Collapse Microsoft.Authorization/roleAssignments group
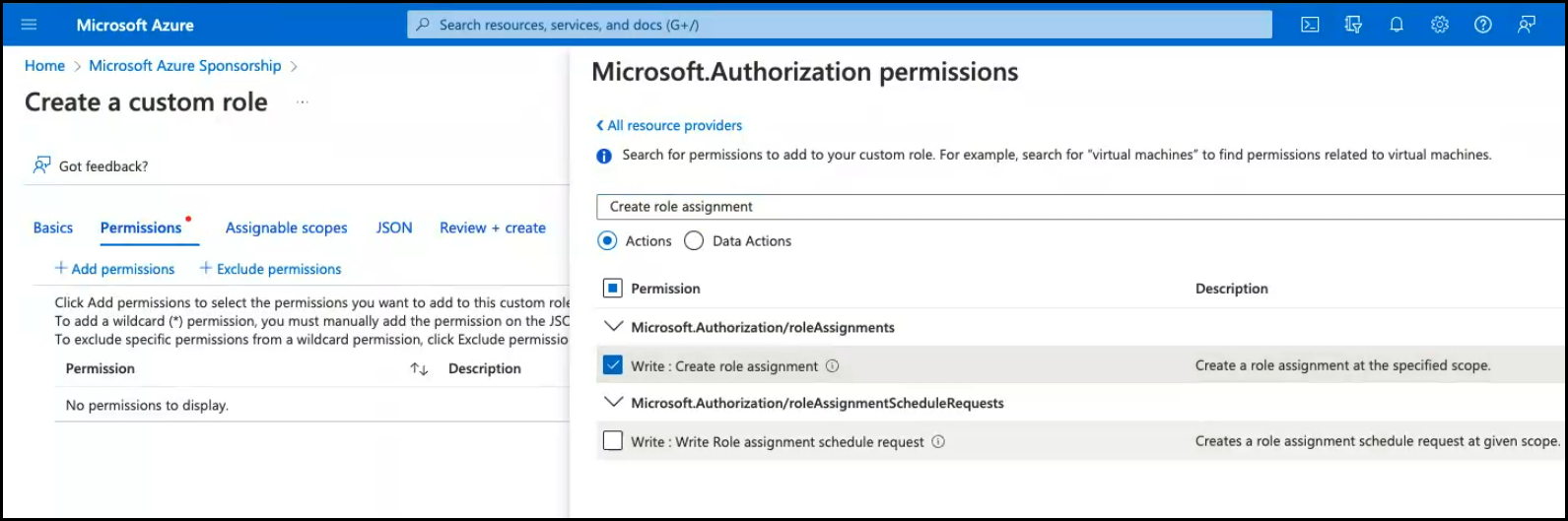This screenshot has height=521, width=1568. pyautogui.click(x=613, y=327)
